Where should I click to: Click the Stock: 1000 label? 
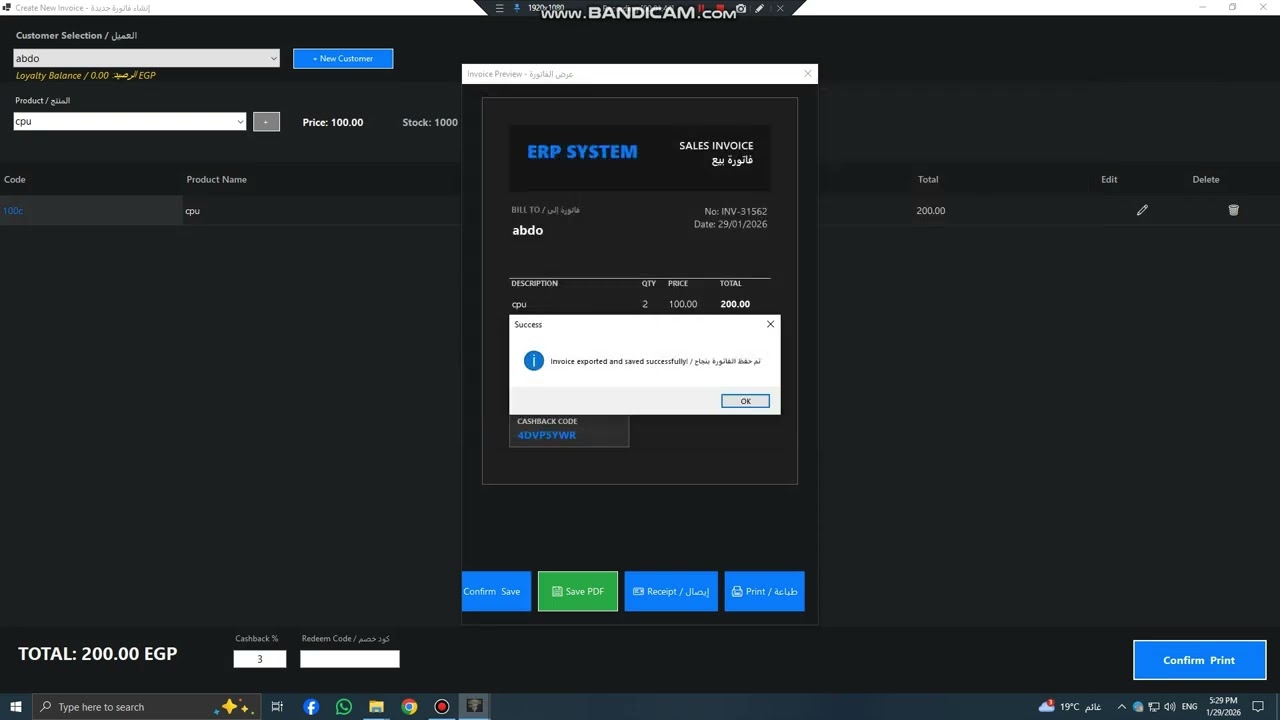(430, 122)
